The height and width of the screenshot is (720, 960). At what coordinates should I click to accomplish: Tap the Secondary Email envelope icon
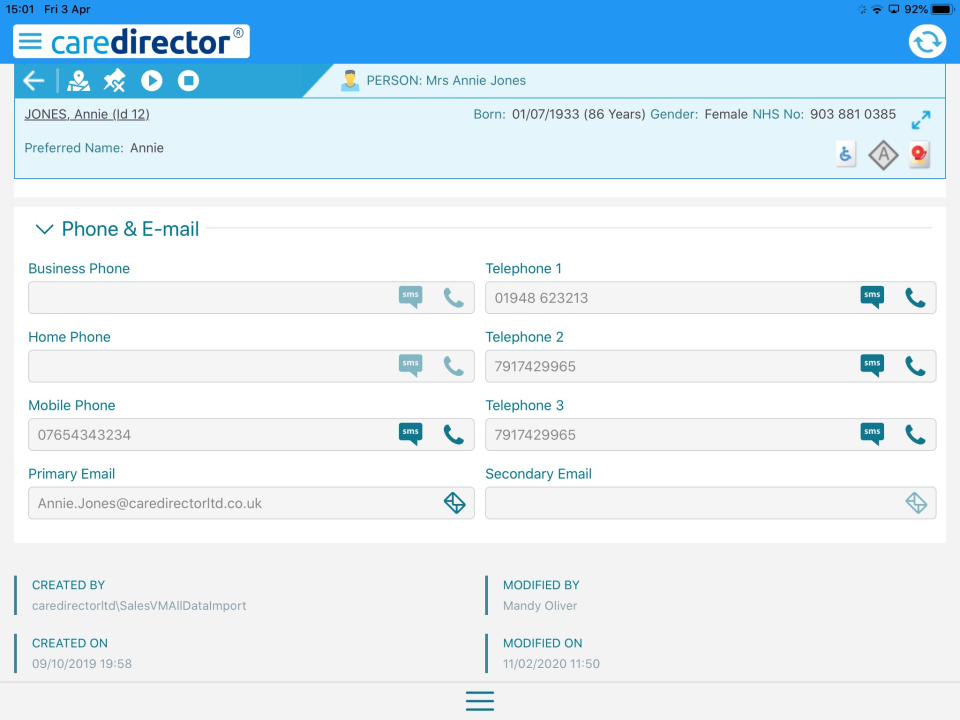pos(916,503)
